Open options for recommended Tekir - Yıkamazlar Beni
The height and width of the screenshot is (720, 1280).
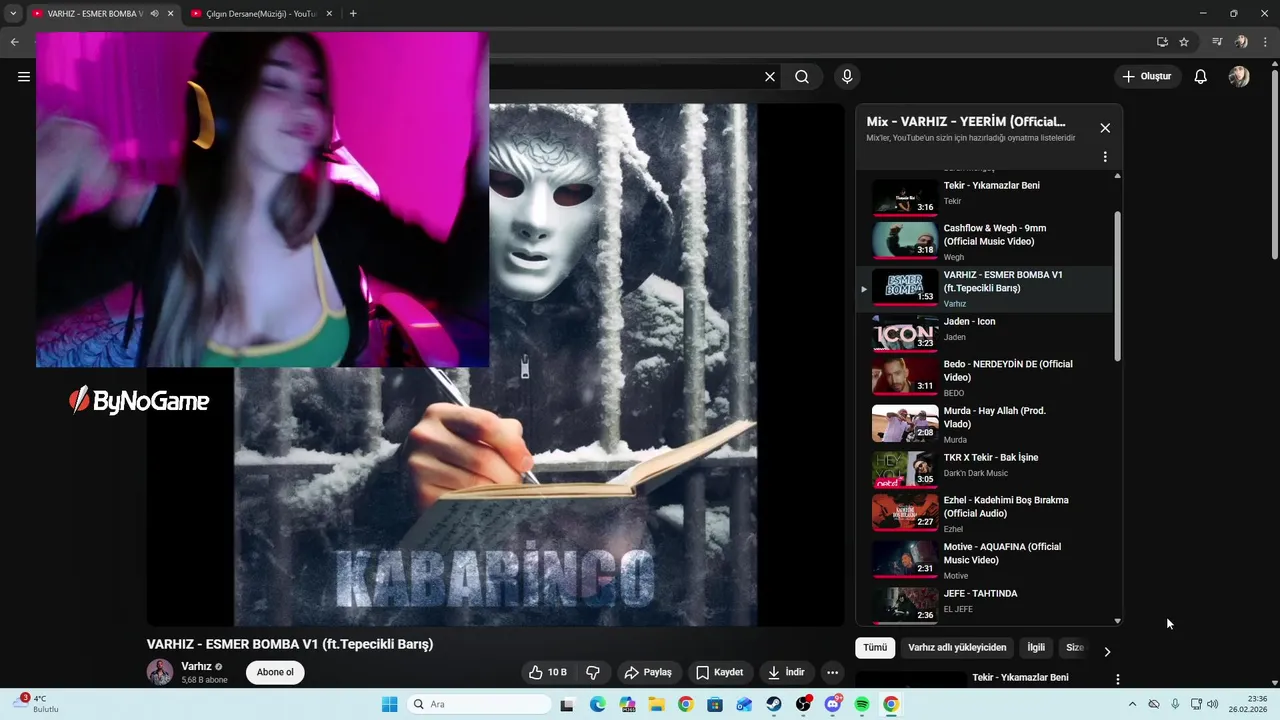point(1118,680)
